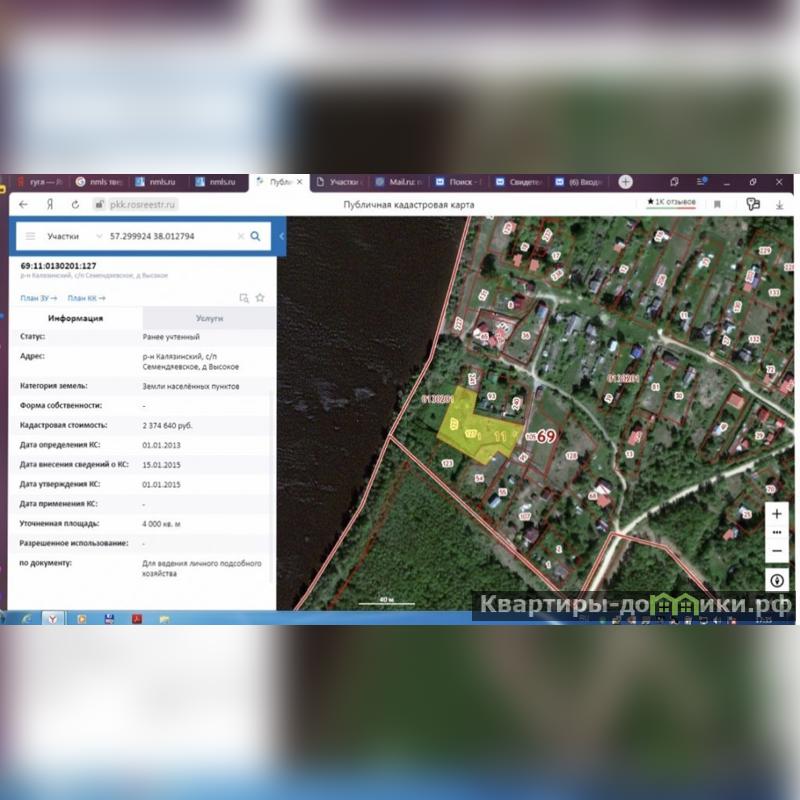Open the План КК link
The image size is (800, 800).
(86, 298)
